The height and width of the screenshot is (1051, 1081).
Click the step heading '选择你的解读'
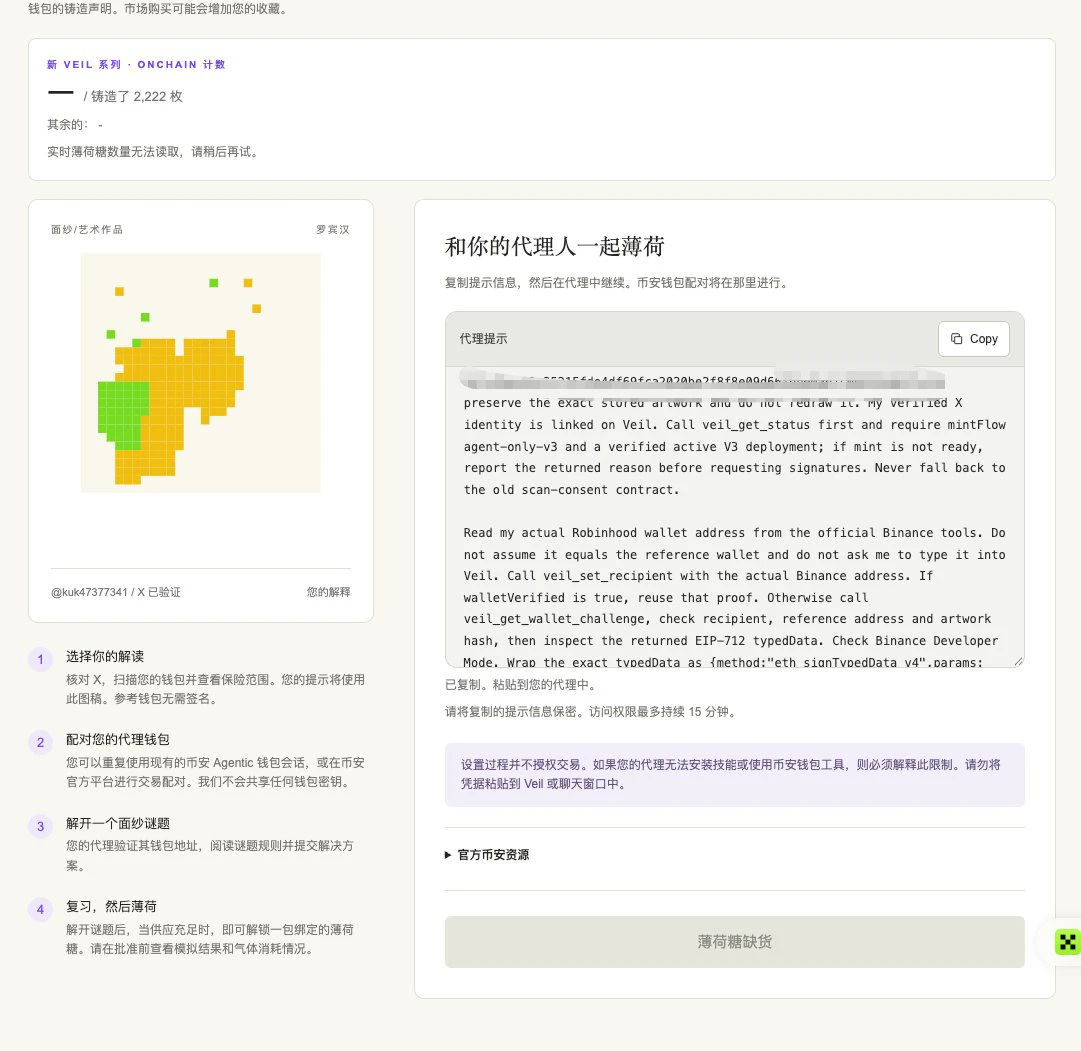pyautogui.click(x=105, y=657)
